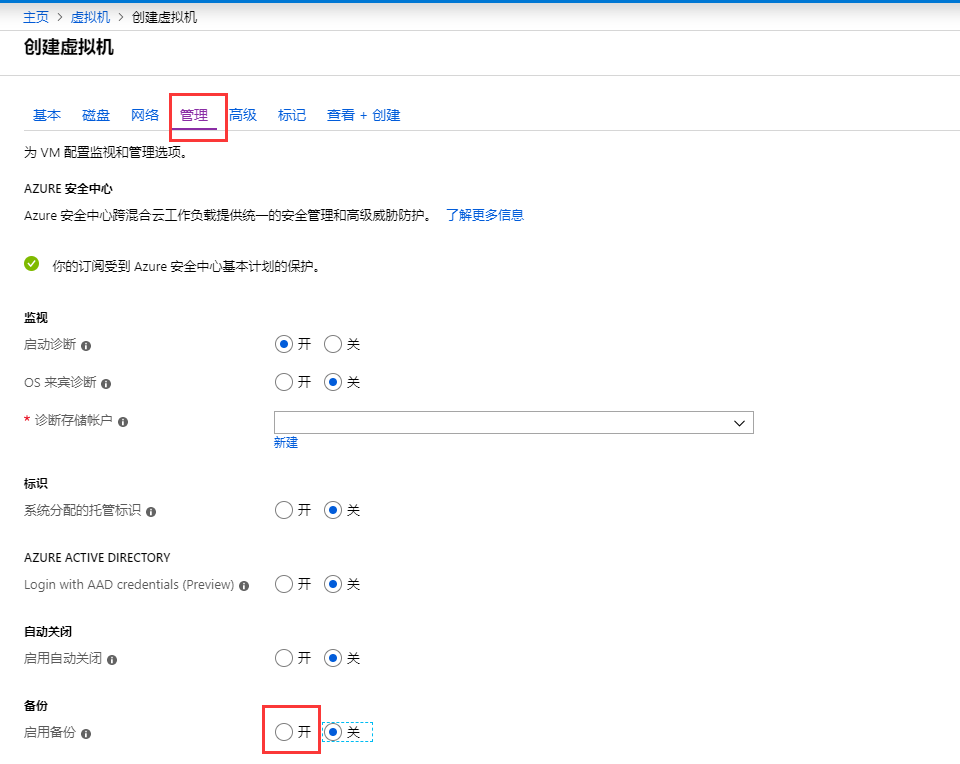Click the 了解更多信息 link

[x=484, y=215]
